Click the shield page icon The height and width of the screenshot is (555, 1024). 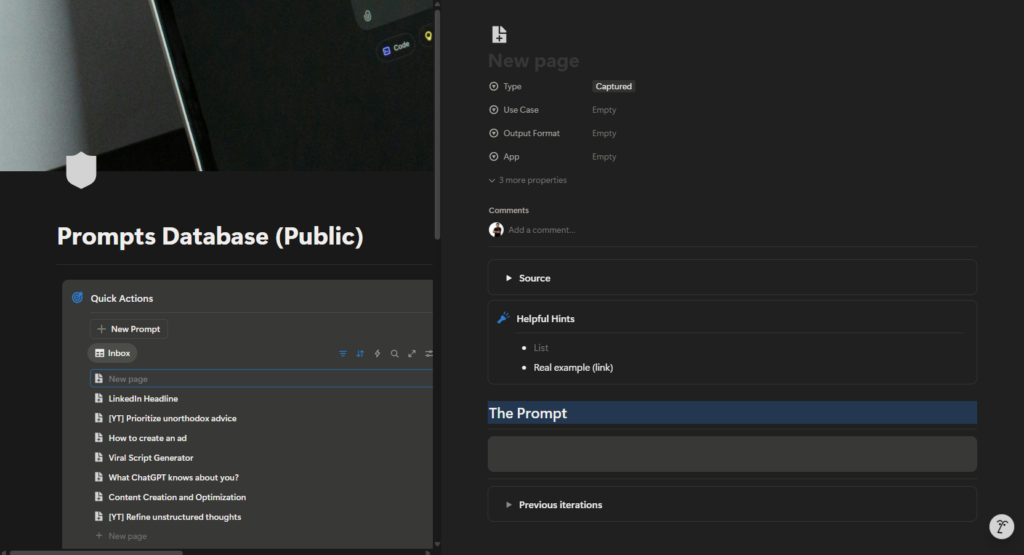click(x=80, y=170)
